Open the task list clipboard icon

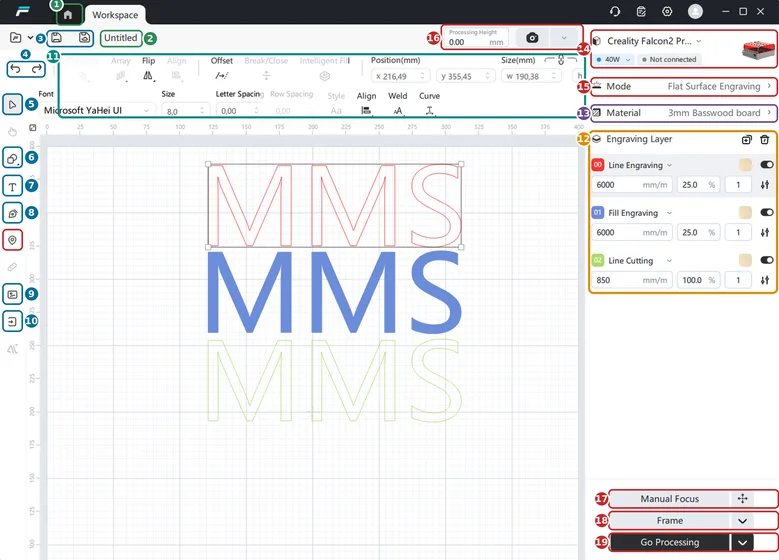(641, 11)
